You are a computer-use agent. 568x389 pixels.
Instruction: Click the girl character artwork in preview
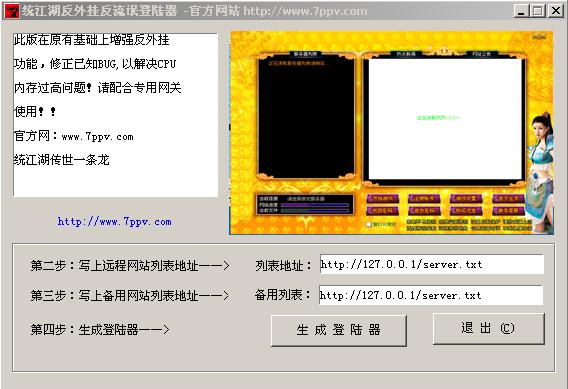point(540,172)
